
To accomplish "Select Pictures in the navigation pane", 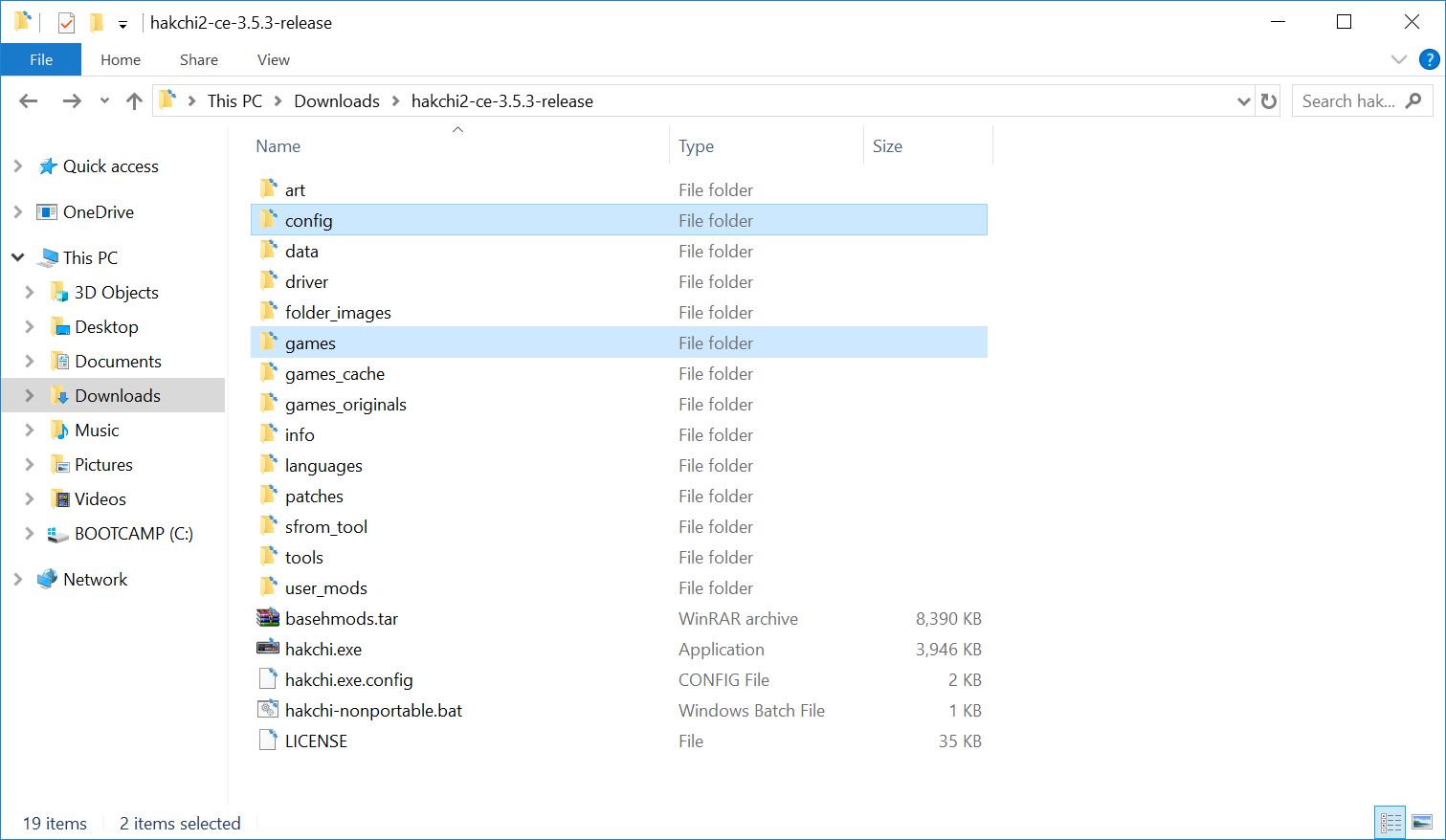I will coord(103,465).
